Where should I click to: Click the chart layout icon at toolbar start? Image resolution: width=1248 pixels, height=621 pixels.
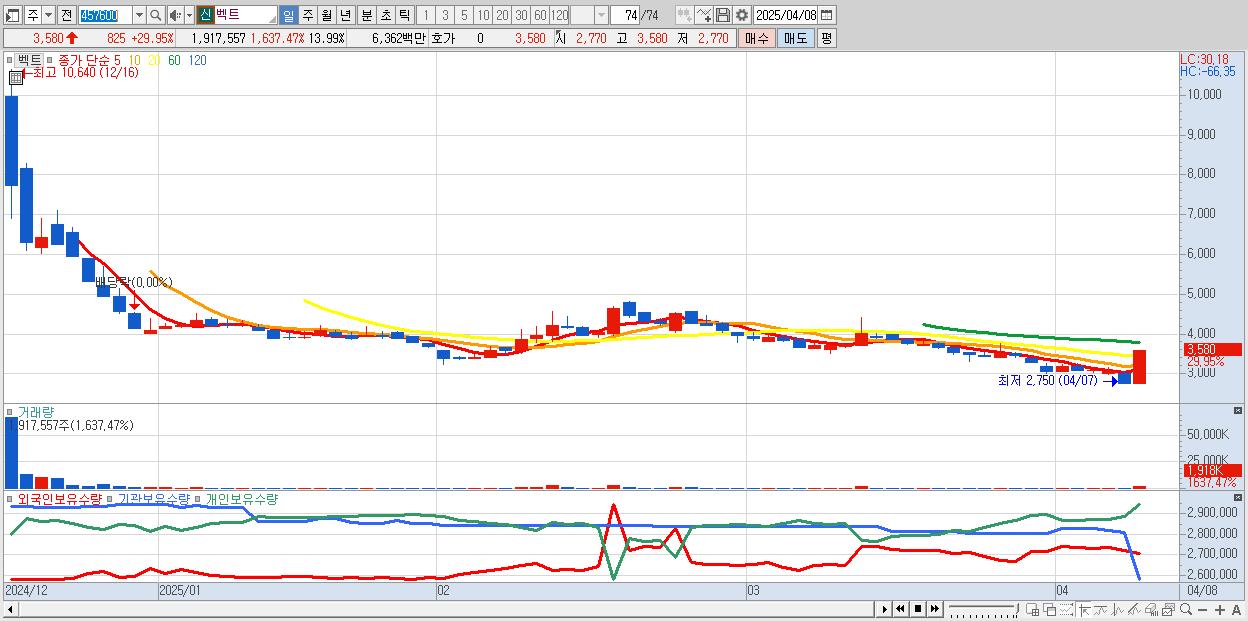click(x=13, y=15)
